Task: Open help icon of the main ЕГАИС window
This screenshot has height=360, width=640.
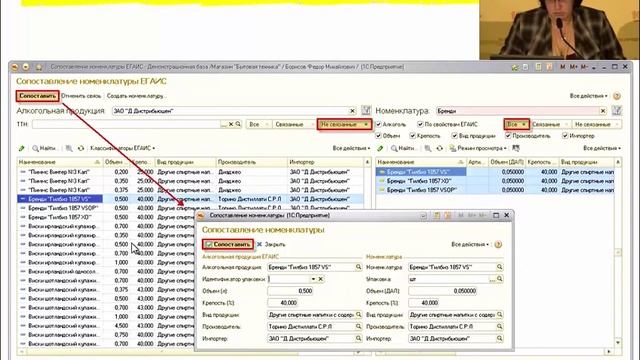Action: pyautogui.click(x=617, y=96)
